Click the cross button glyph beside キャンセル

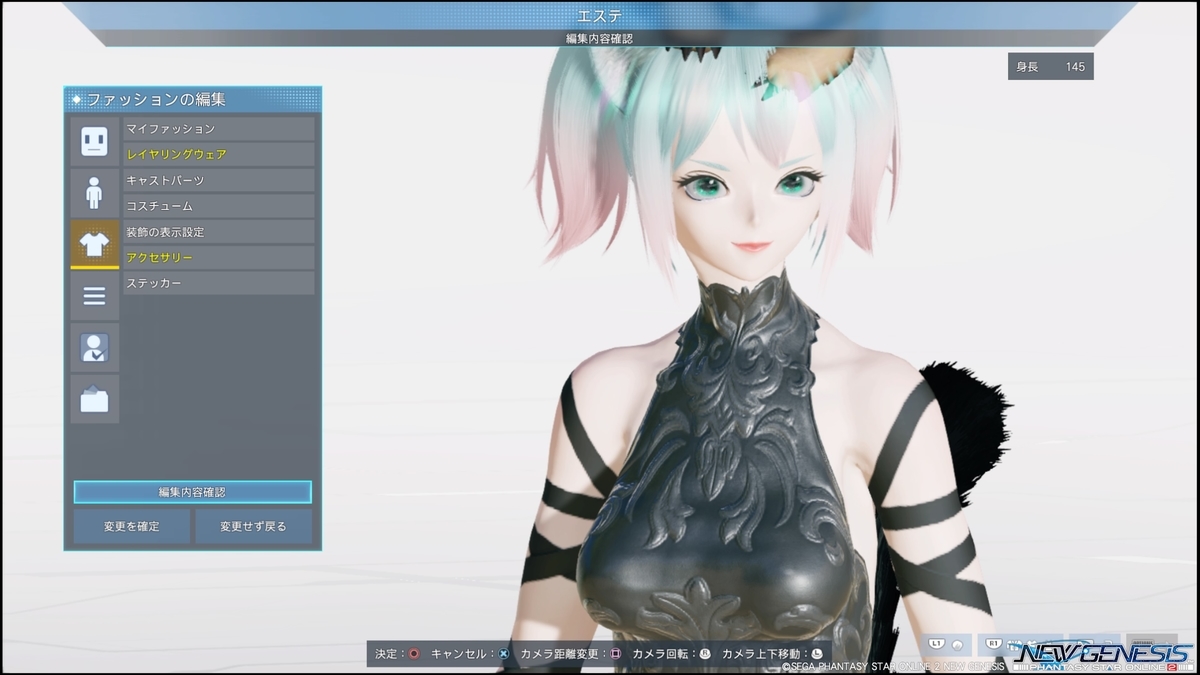pos(504,654)
